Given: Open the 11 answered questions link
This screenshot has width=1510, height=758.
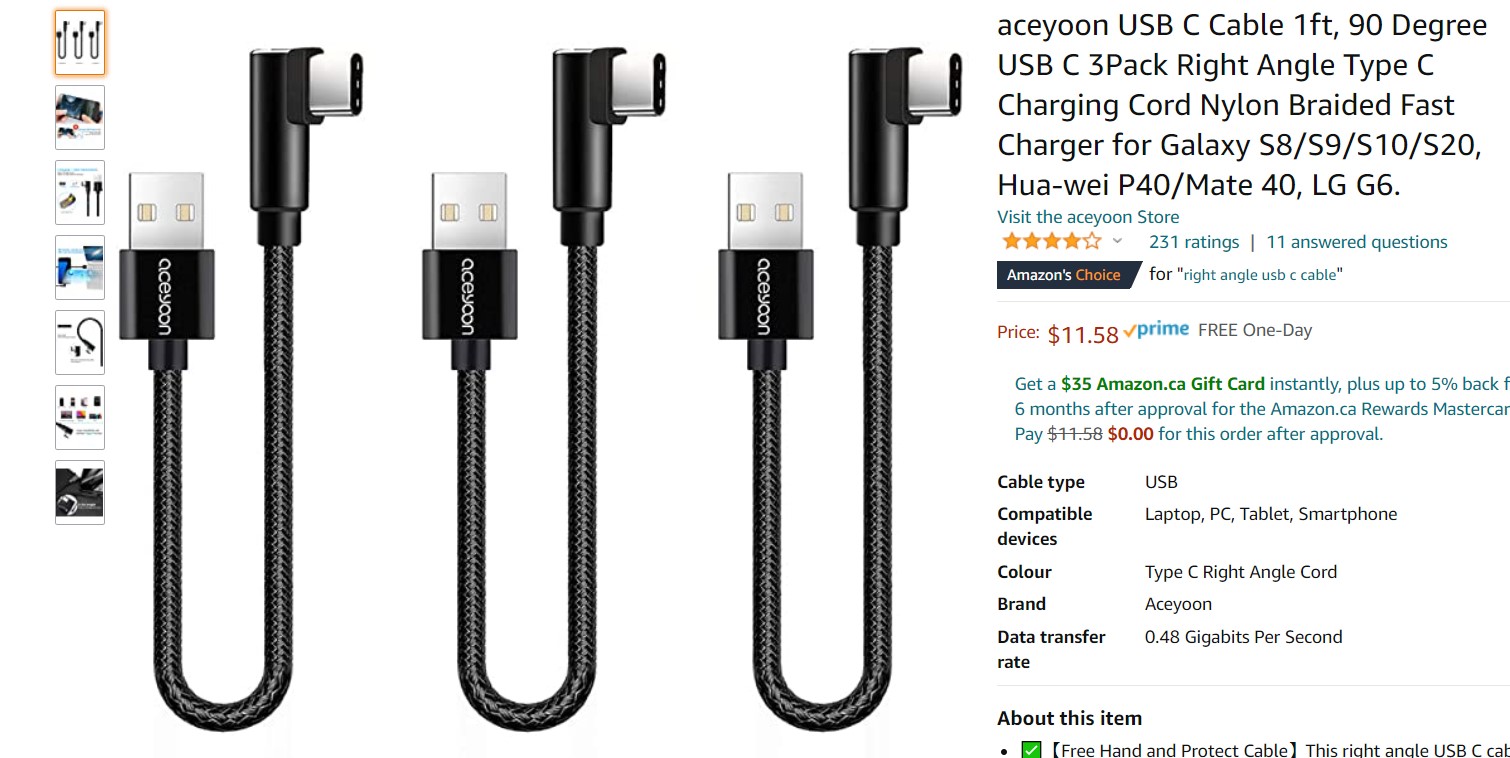Looking at the screenshot, I should click(1357, 242).
